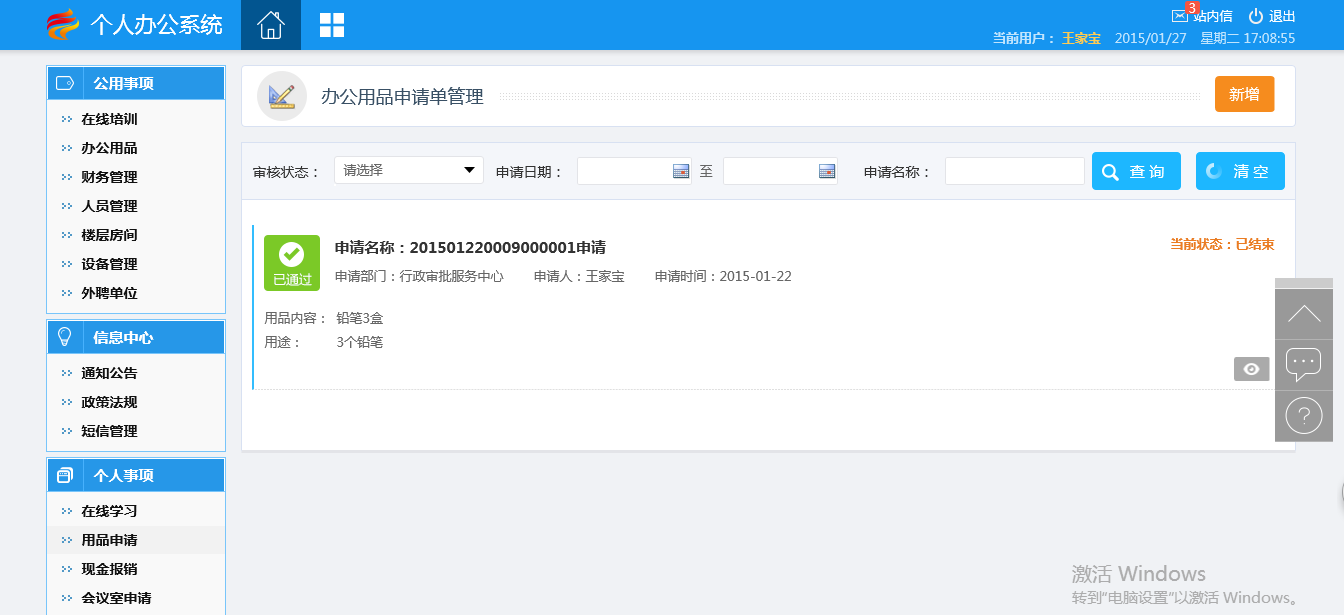Image resolution: width=1344 pixels, height=615 pixels.
Task: Open 办公用品 in the sidebar
Action: click(x=109, y=148)
